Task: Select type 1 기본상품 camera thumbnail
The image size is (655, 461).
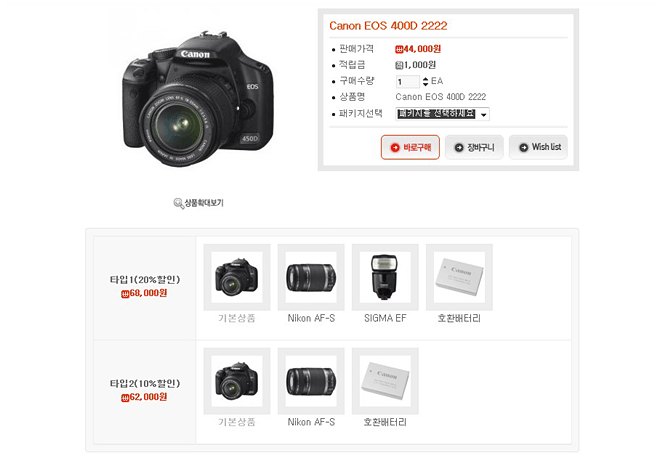Action: click(237, 277)
